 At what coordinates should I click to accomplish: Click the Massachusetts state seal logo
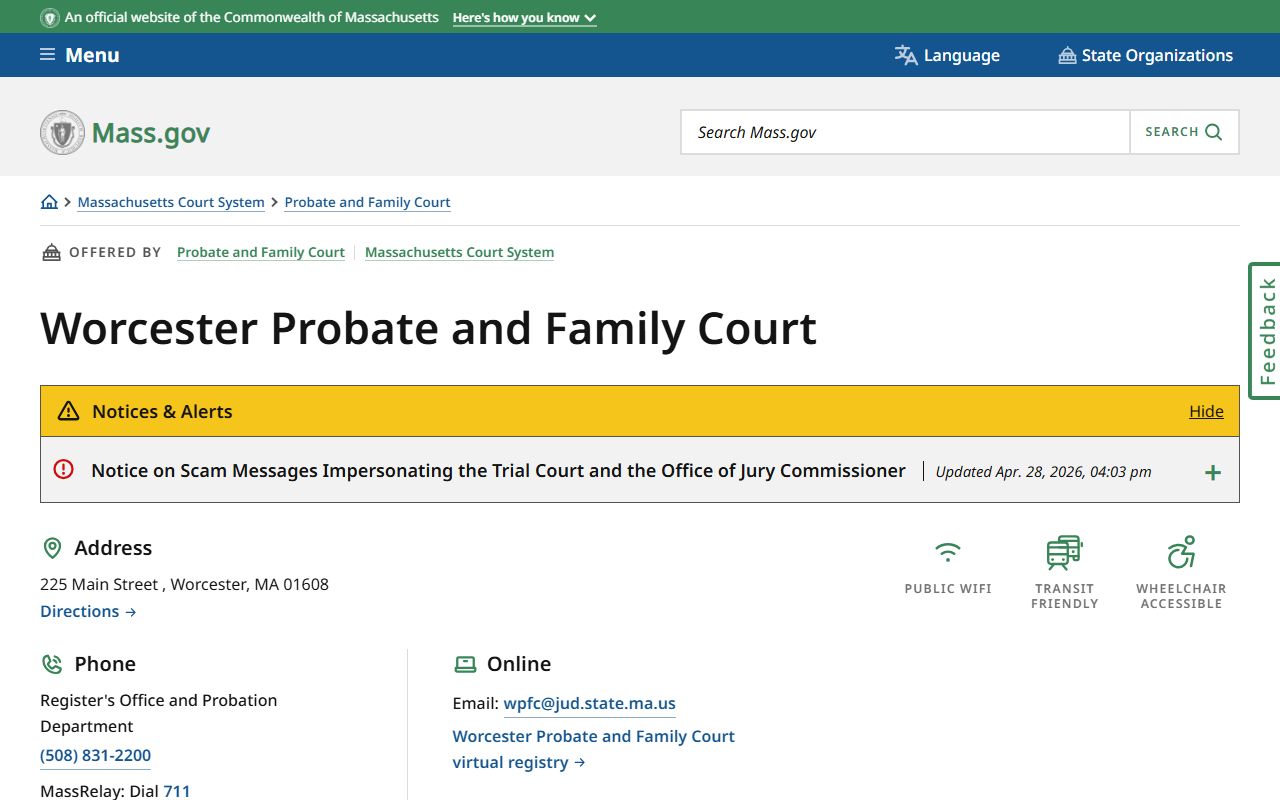[62, 132]
